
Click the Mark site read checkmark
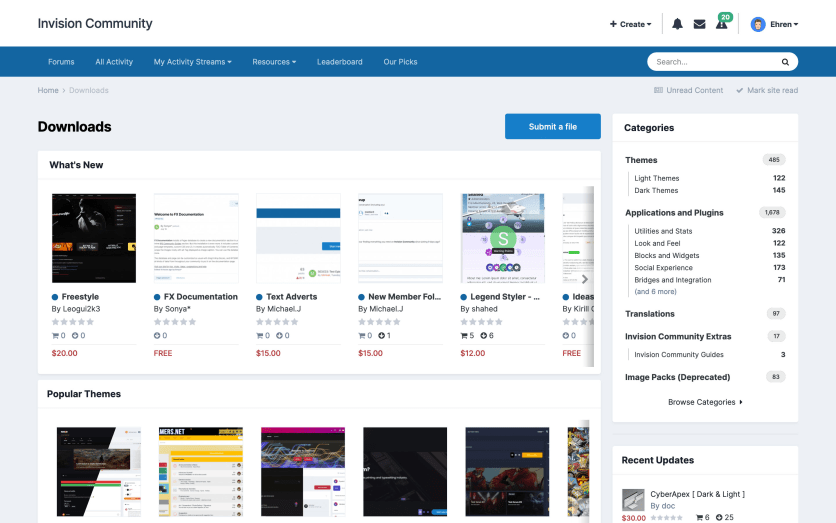tap(739, 90)
